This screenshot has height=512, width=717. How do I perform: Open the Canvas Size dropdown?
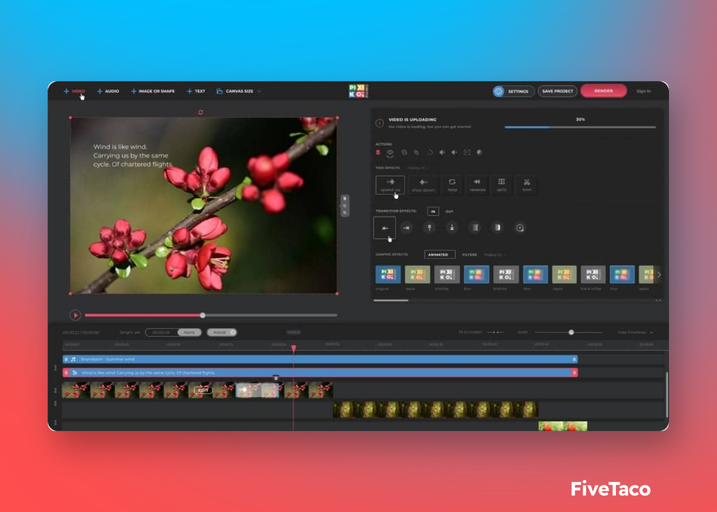point(238,91)
